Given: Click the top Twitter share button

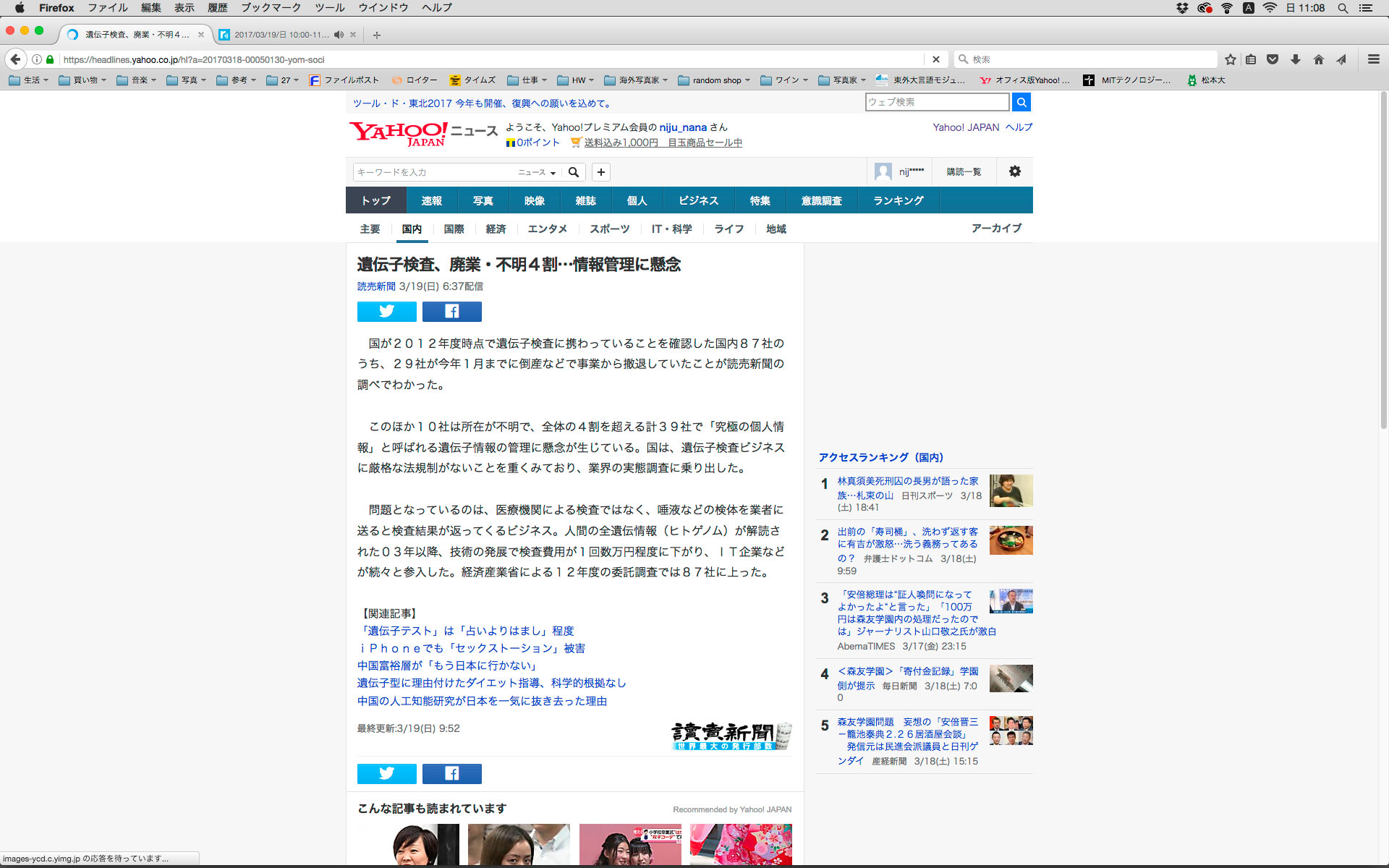Looking at the screenshot, I should pos(386,311).
